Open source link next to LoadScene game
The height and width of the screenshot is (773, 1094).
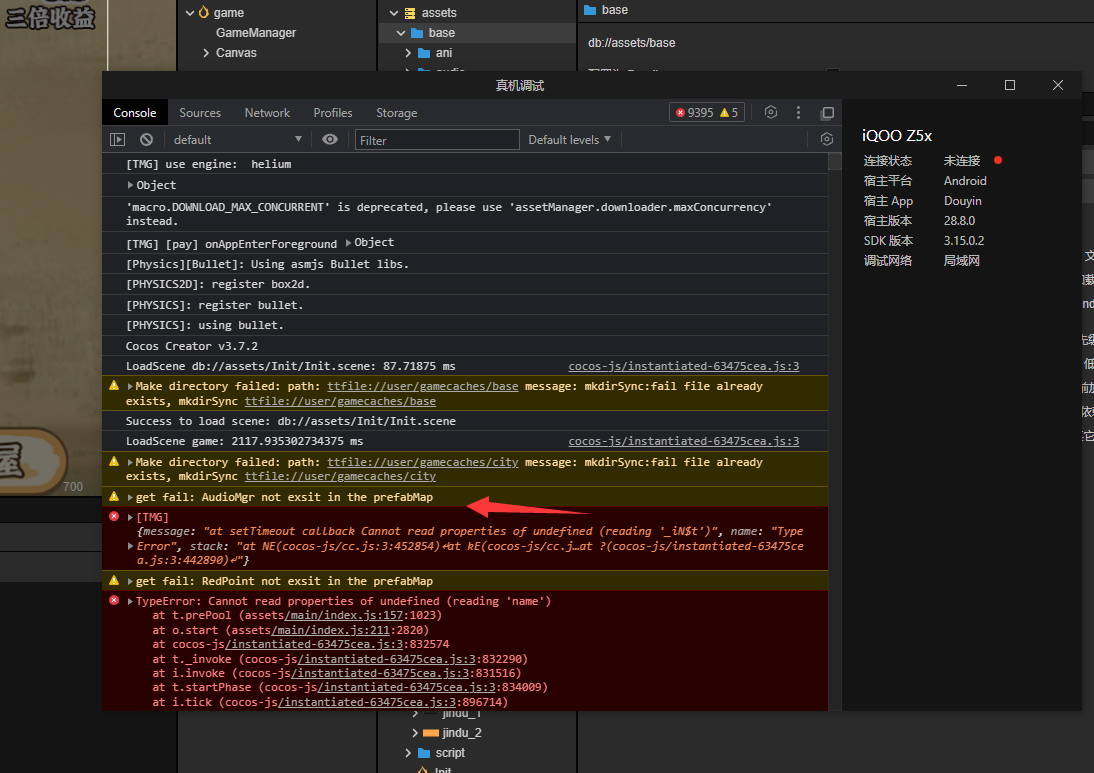pyautogui.click(x=684, y=441)
